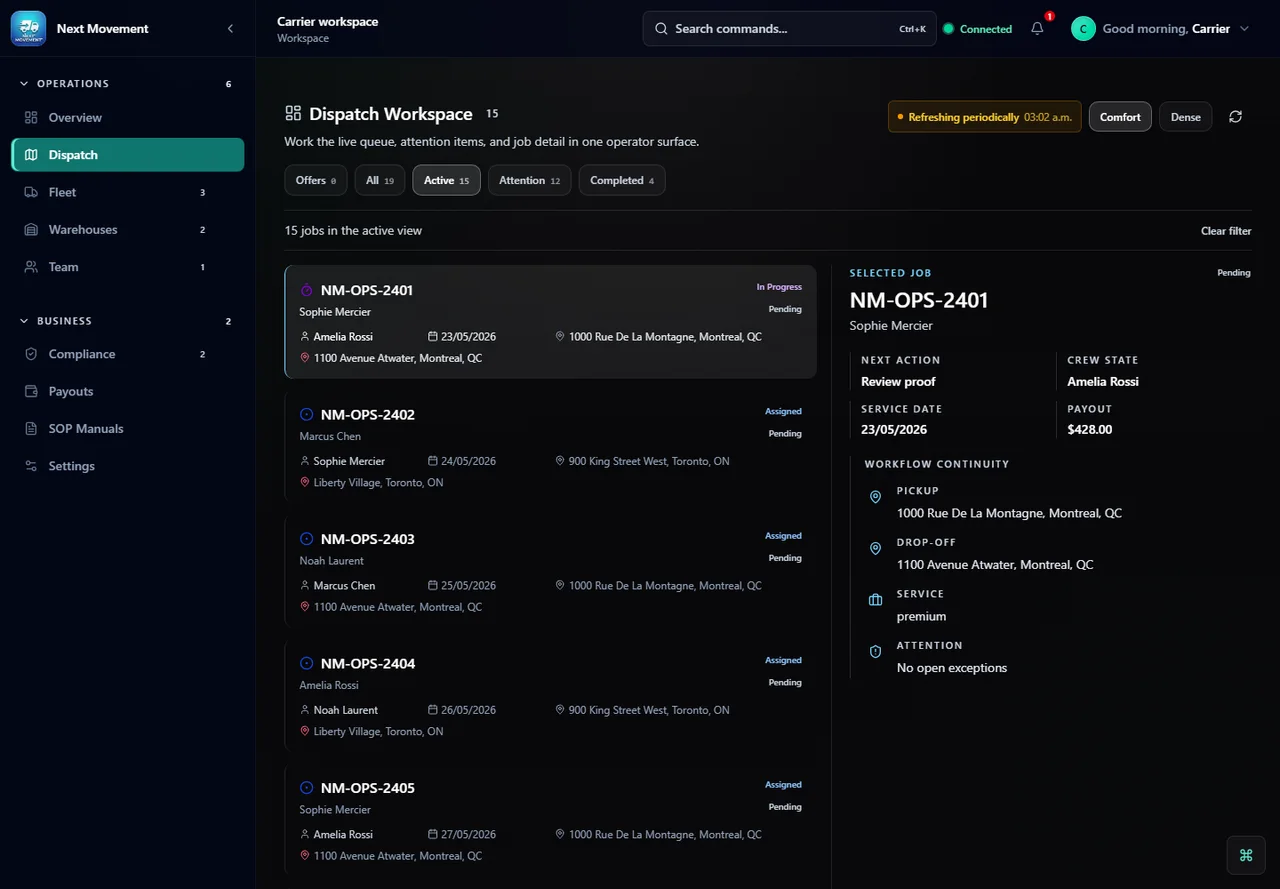1280x889 pixels.
Task: Click the refresh icon button
Action: 1236,117
